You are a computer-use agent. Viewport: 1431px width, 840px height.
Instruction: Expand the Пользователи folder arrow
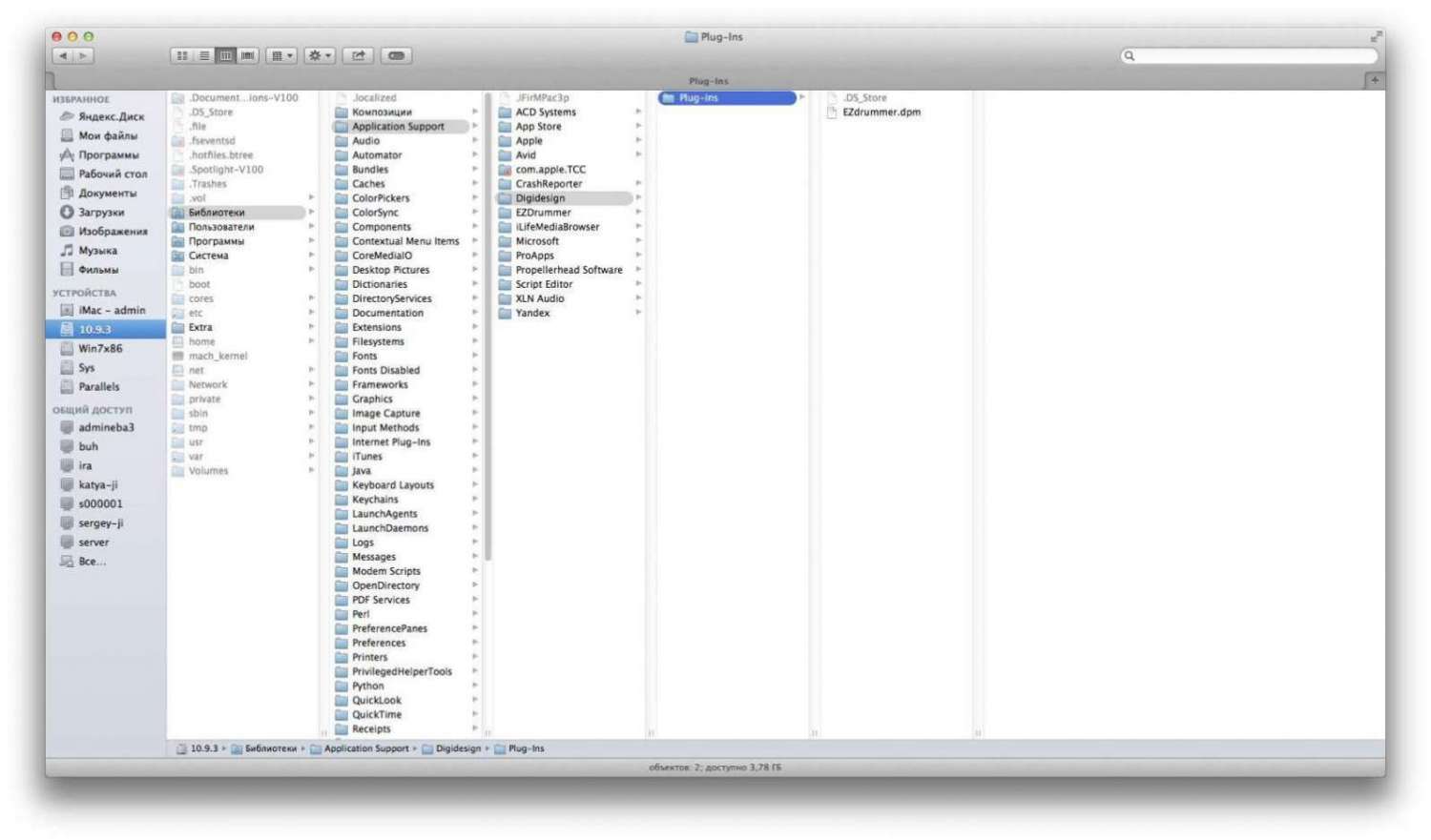click(x=311, y=227)
